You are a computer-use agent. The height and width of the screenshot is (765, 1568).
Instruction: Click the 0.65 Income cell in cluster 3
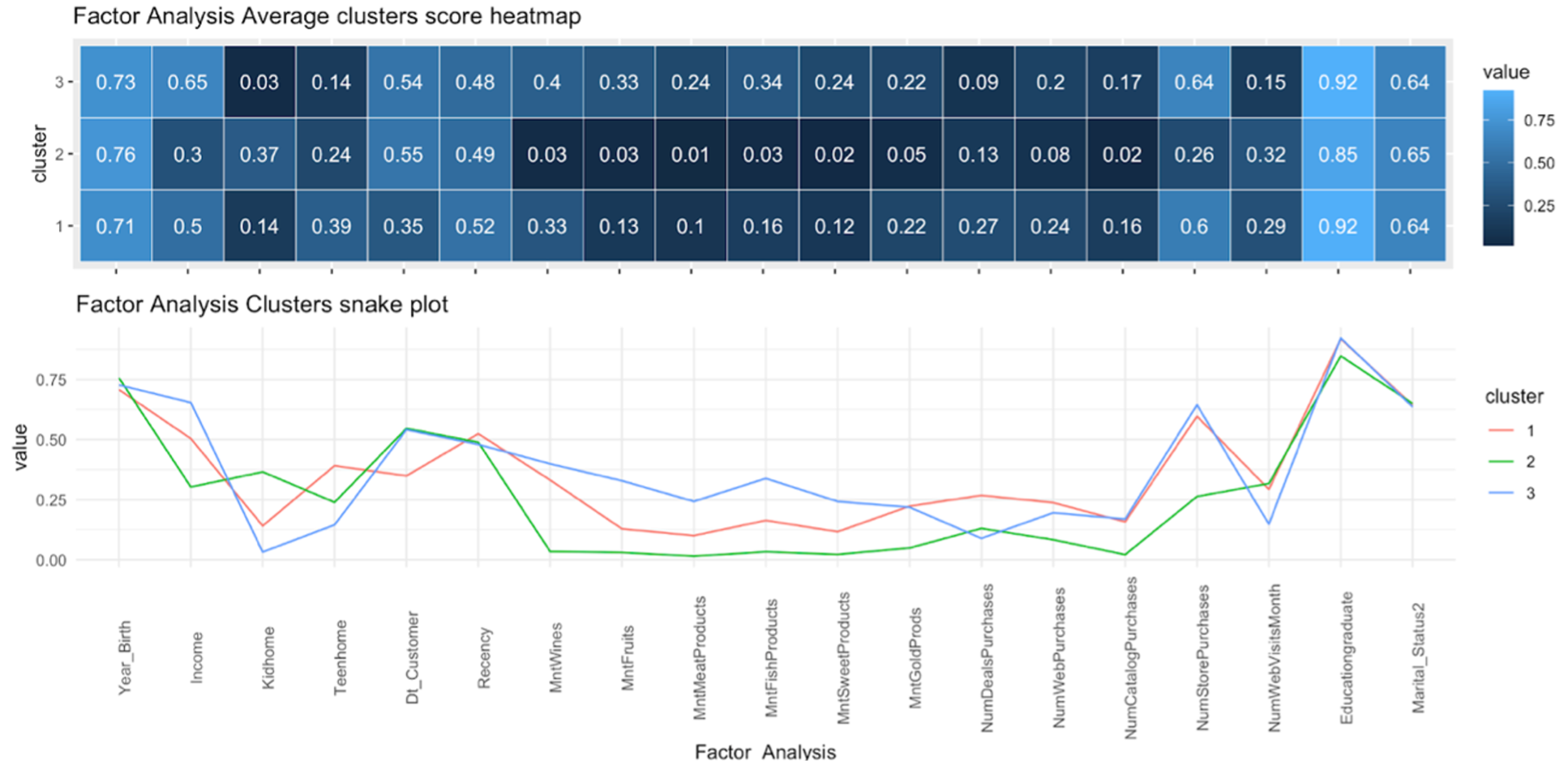point(187,82)
